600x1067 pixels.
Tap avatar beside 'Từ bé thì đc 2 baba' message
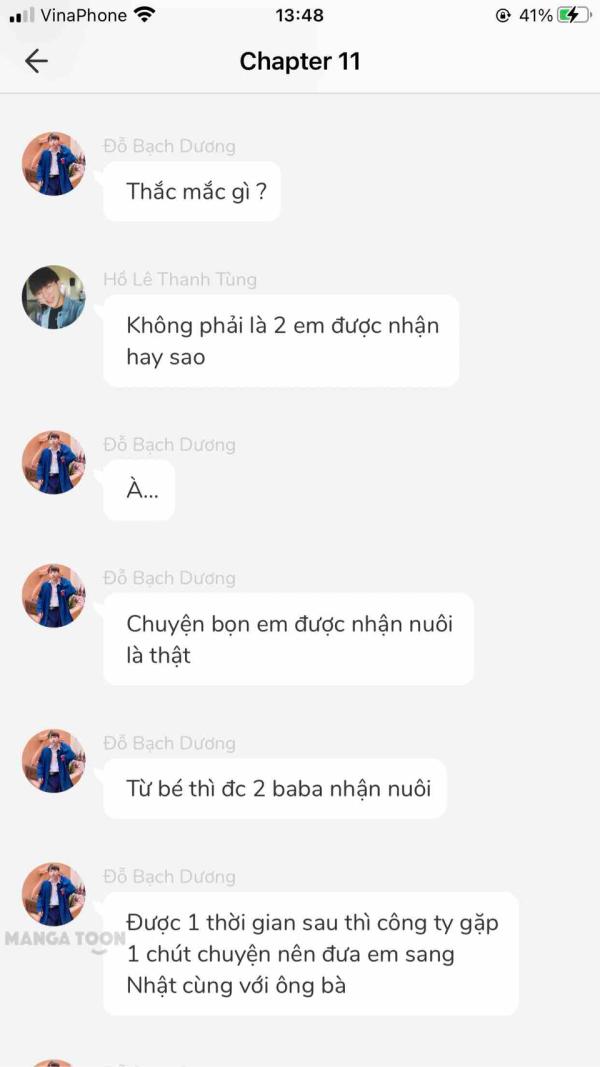[54, 761]
